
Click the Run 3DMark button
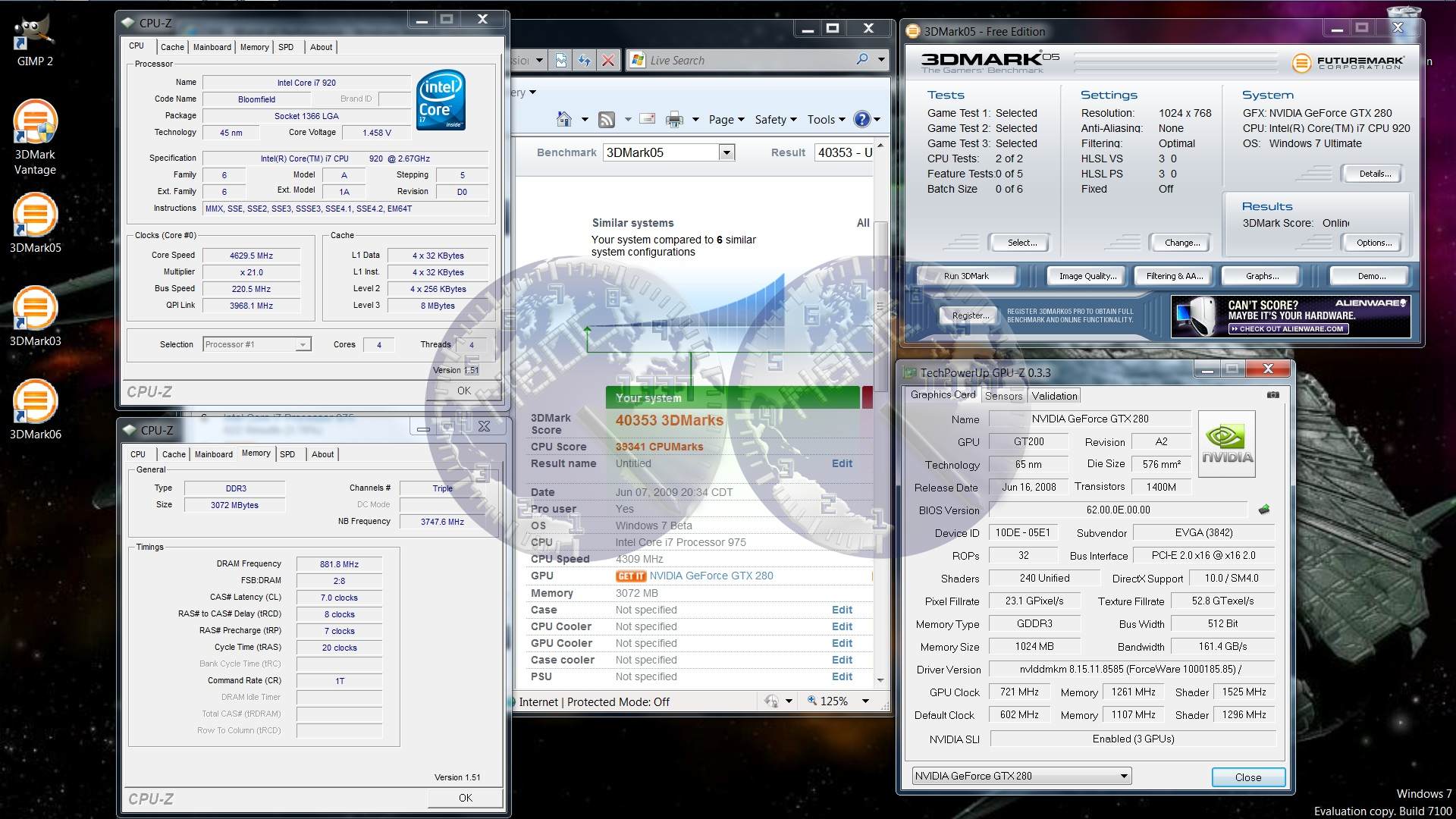[x=966, y=276]
